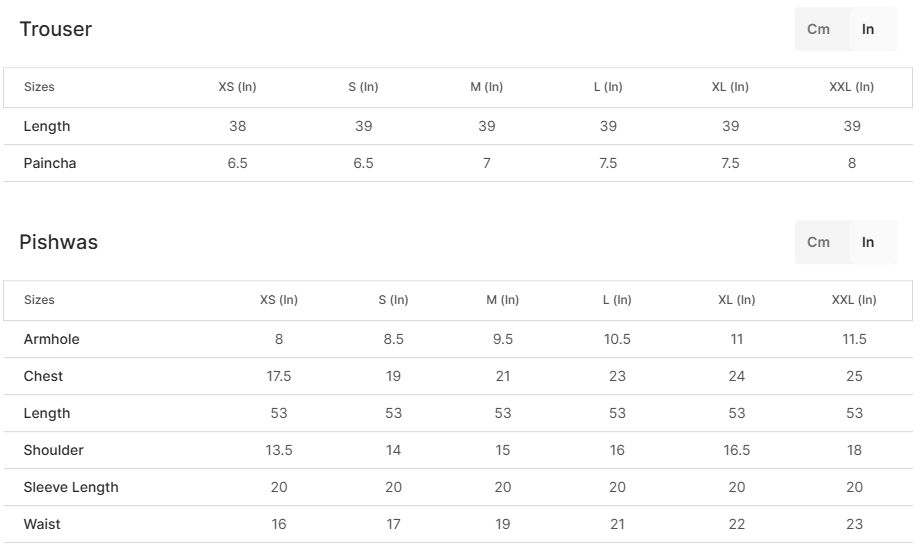The height and width of the screenshot is (550, 921).
Task: Click the XXL (In) header in Trouser table
Action: pyautogui.click(x=852, y=87)
